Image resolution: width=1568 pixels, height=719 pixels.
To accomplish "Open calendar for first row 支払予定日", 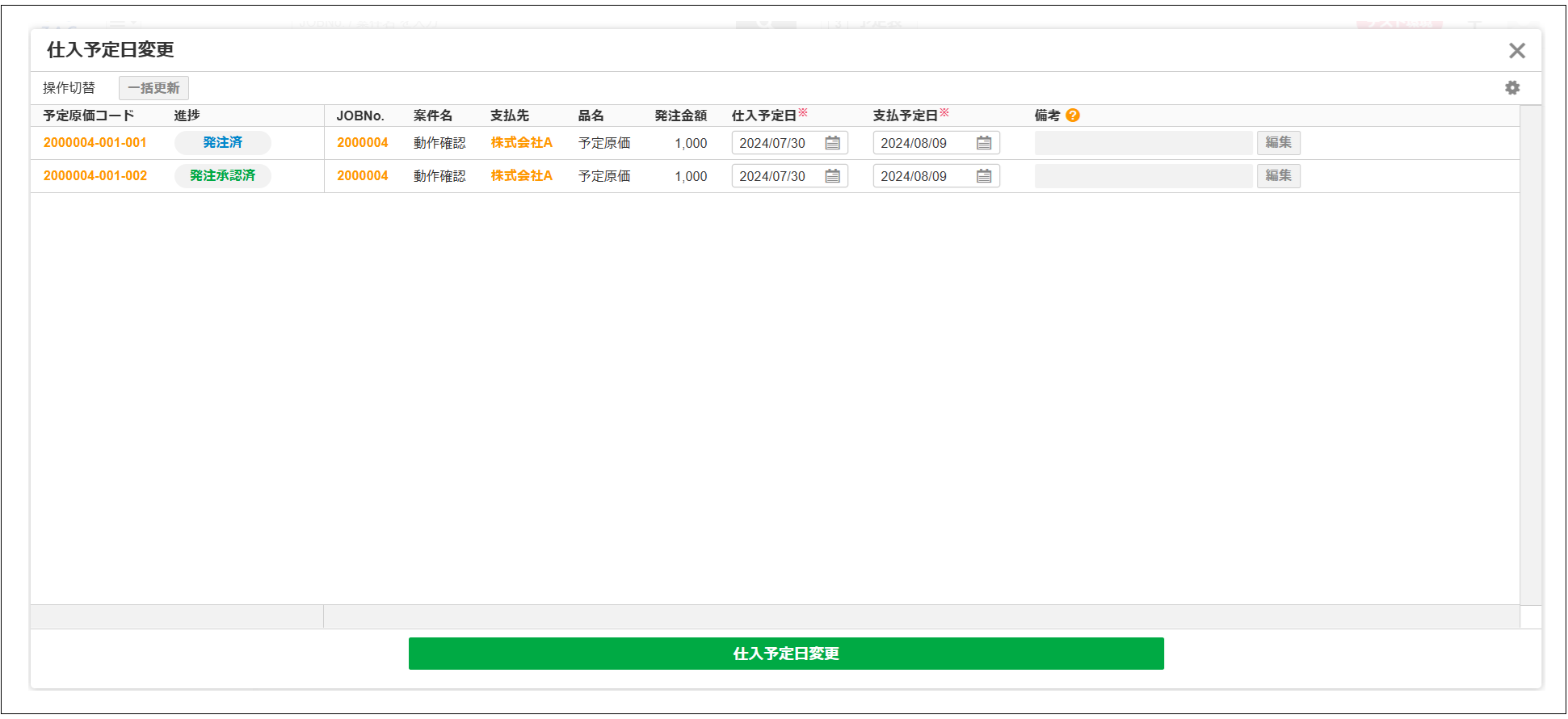I will (x=983, y=143).
